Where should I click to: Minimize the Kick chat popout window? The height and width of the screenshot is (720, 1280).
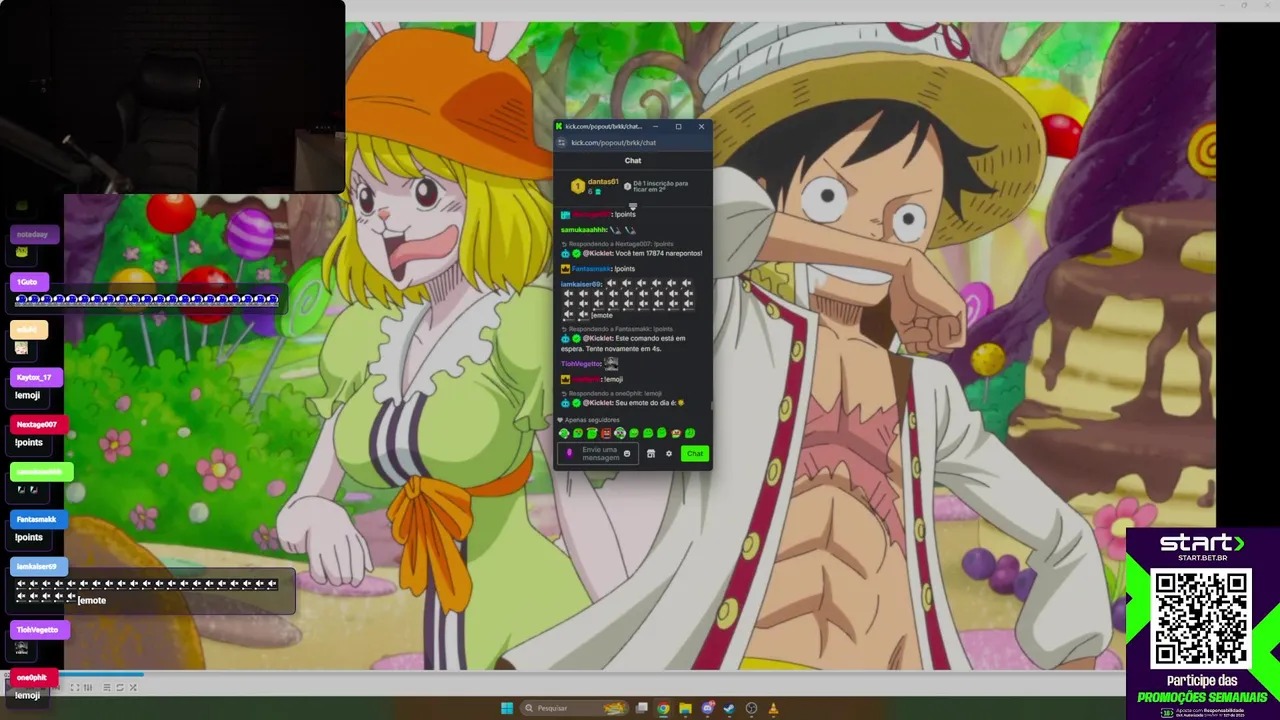coord(655,126)
